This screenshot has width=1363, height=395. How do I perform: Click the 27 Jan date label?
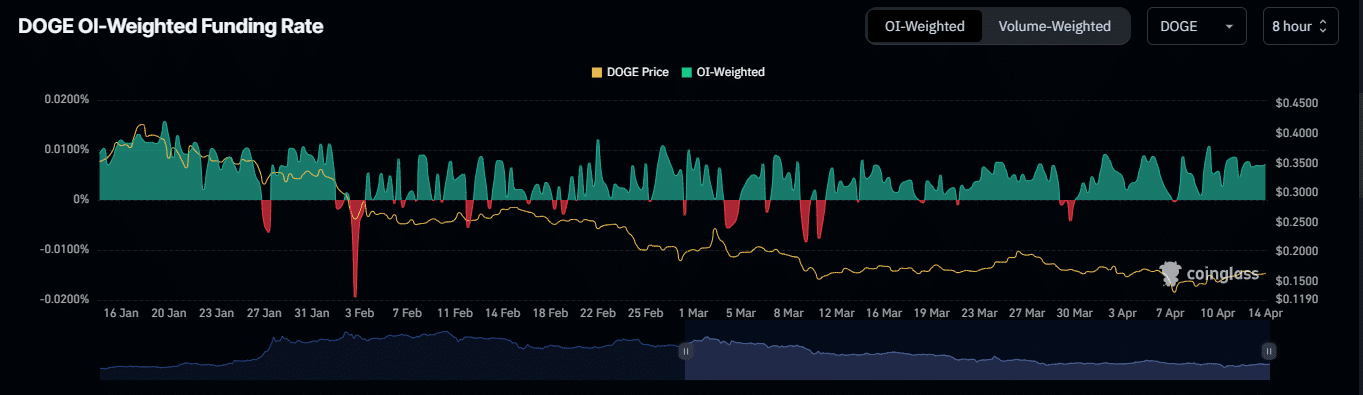265,313
